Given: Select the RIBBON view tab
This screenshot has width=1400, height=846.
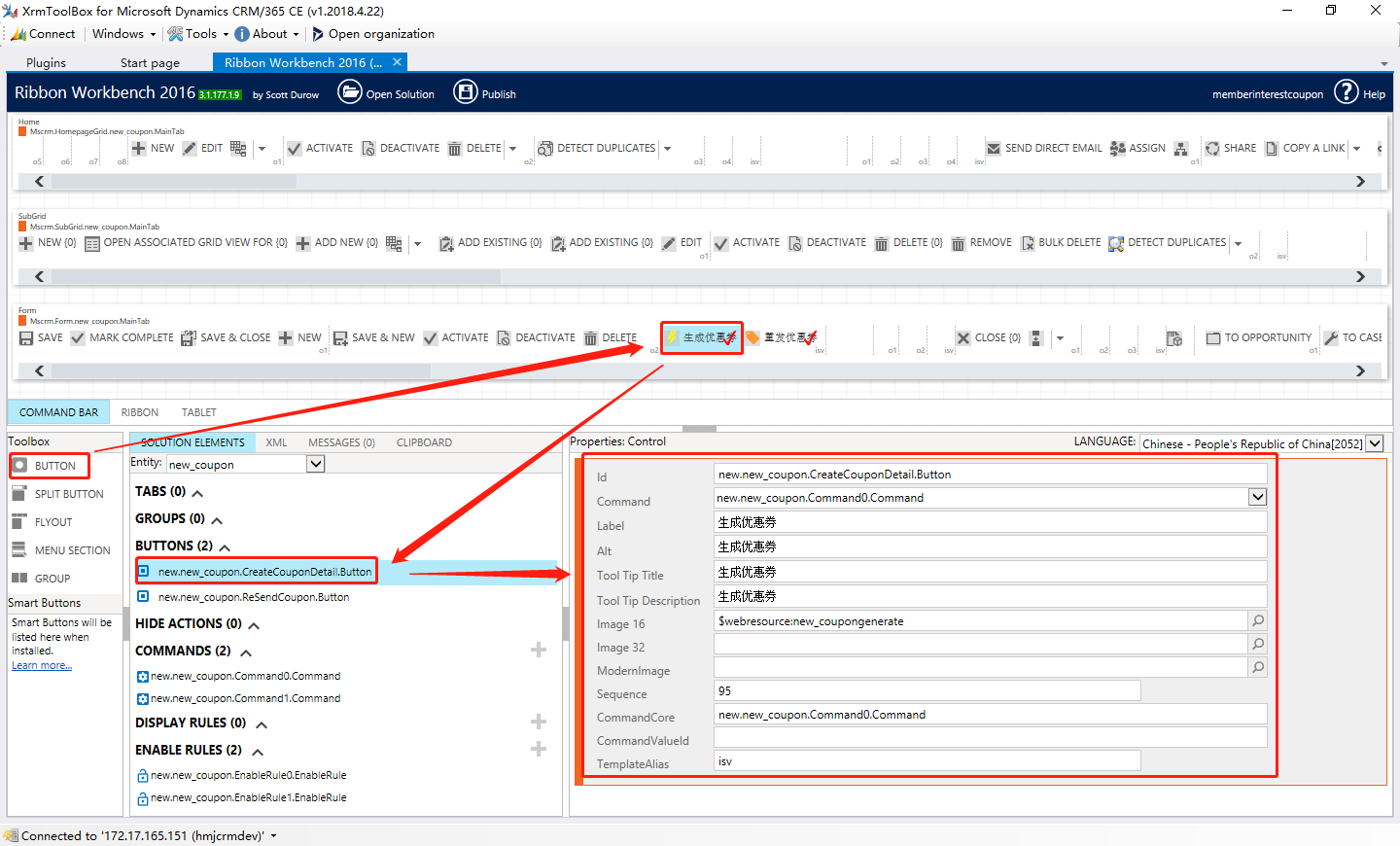Looking at the screenshot, I should [x=140, y=412].
